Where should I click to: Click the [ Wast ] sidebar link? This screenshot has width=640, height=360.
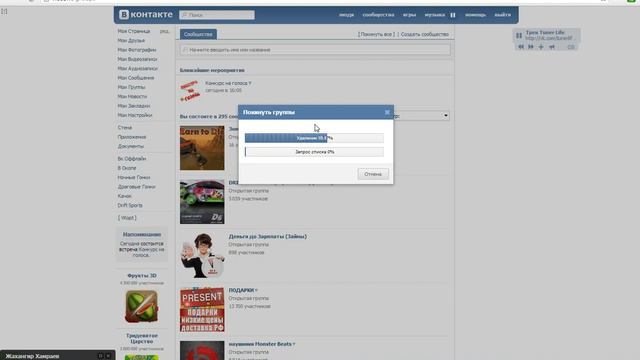127,218
